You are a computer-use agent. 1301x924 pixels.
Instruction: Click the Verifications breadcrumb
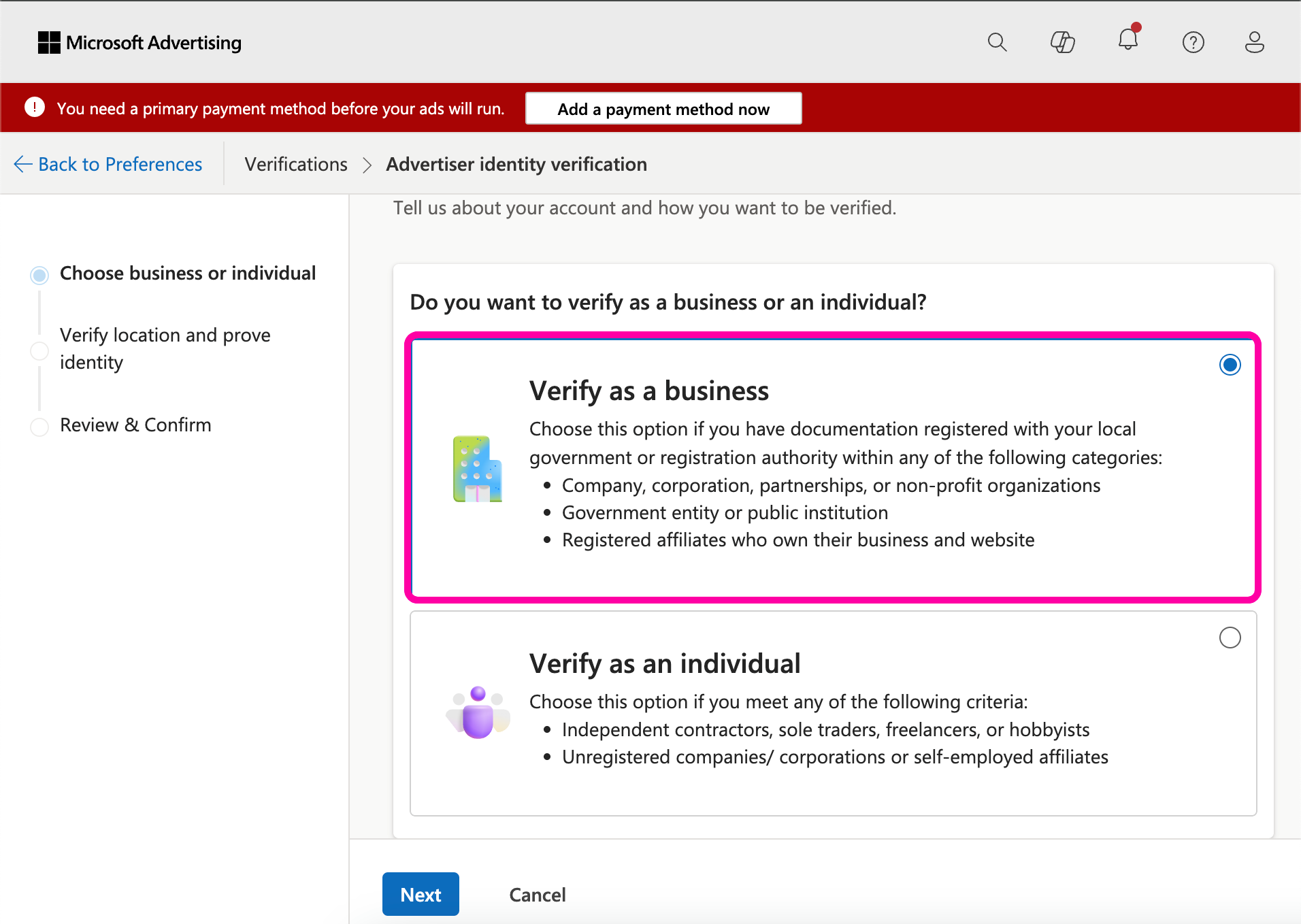(296, 165)
